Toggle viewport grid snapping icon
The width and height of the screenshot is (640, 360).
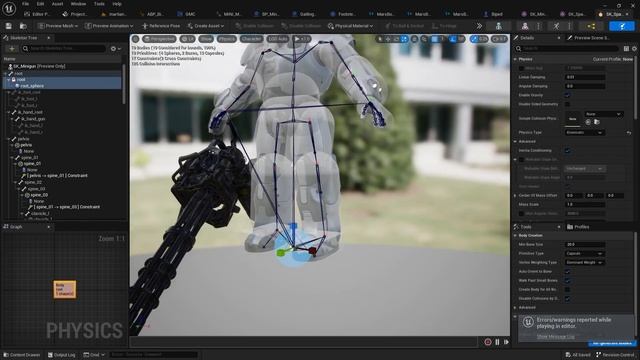tap(435, 39)
